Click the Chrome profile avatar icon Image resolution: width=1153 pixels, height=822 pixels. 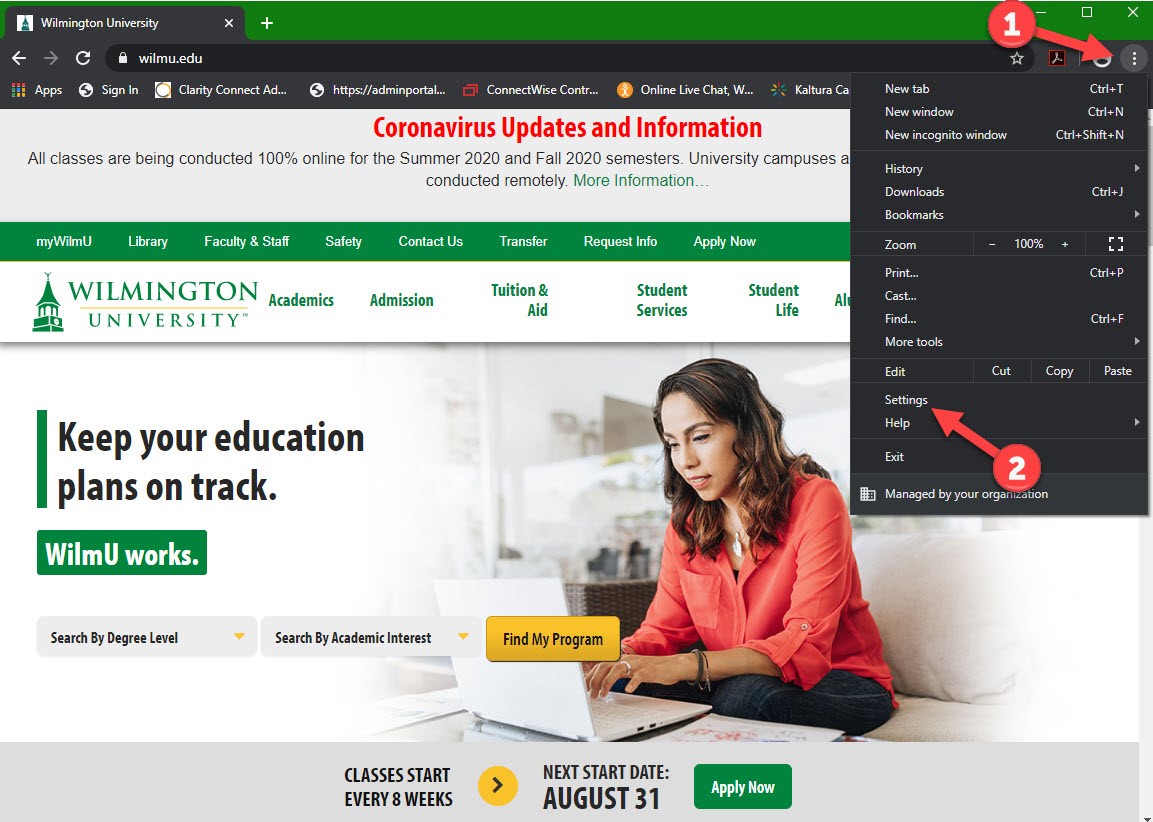pos(1100,58)
